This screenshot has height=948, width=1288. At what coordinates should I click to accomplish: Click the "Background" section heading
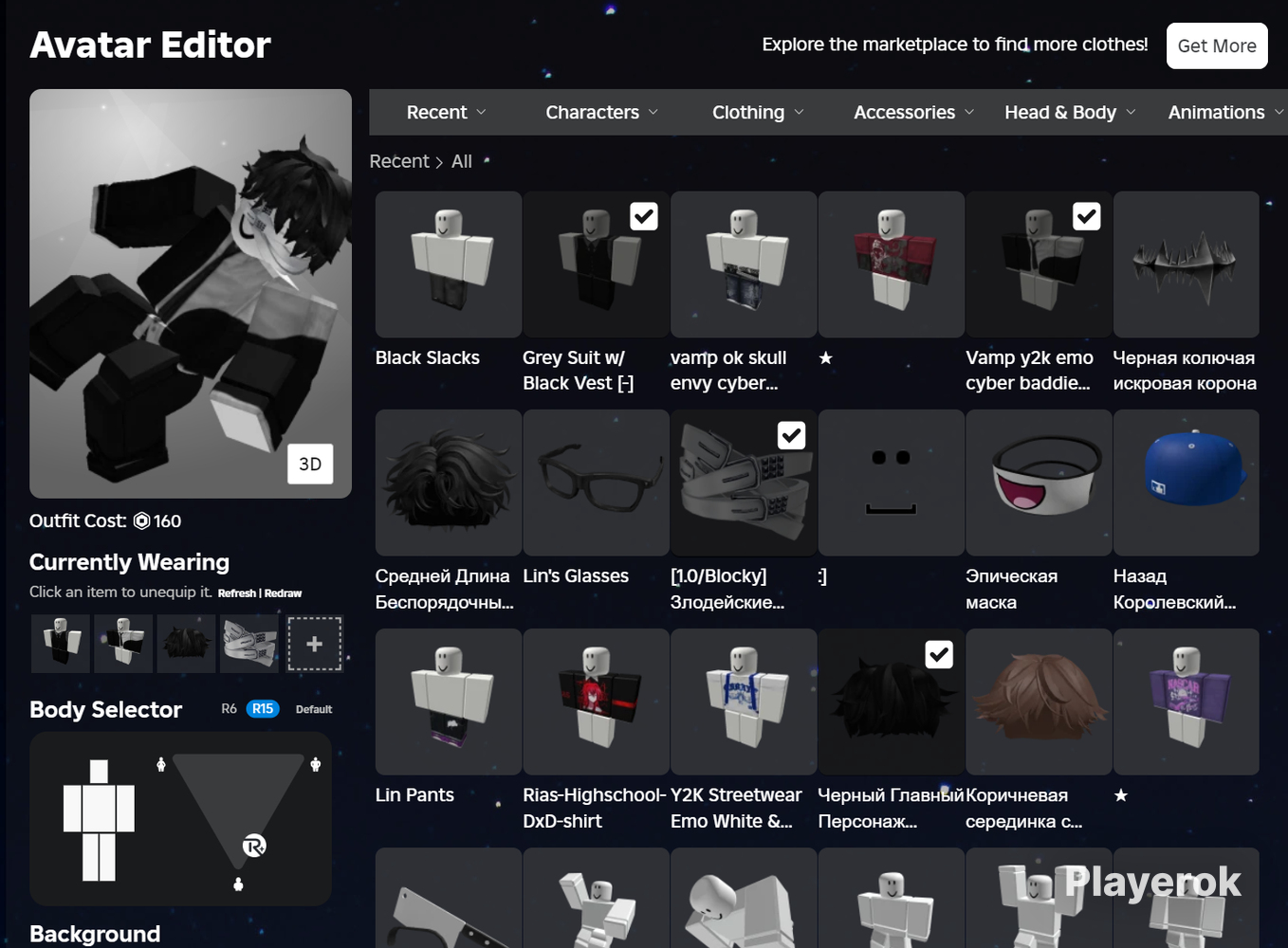95,934
